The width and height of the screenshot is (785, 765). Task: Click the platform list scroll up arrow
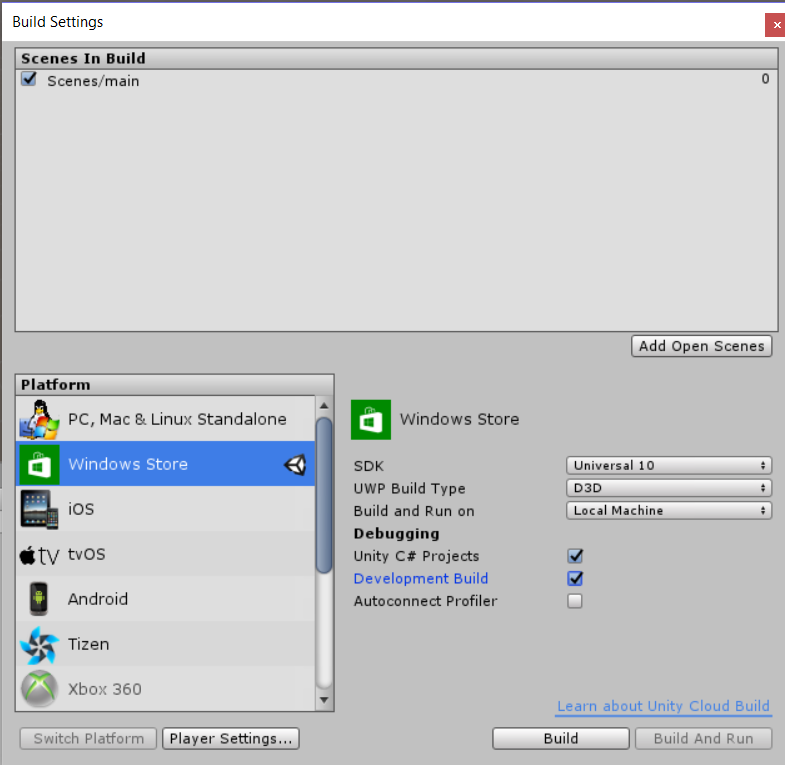324,406
